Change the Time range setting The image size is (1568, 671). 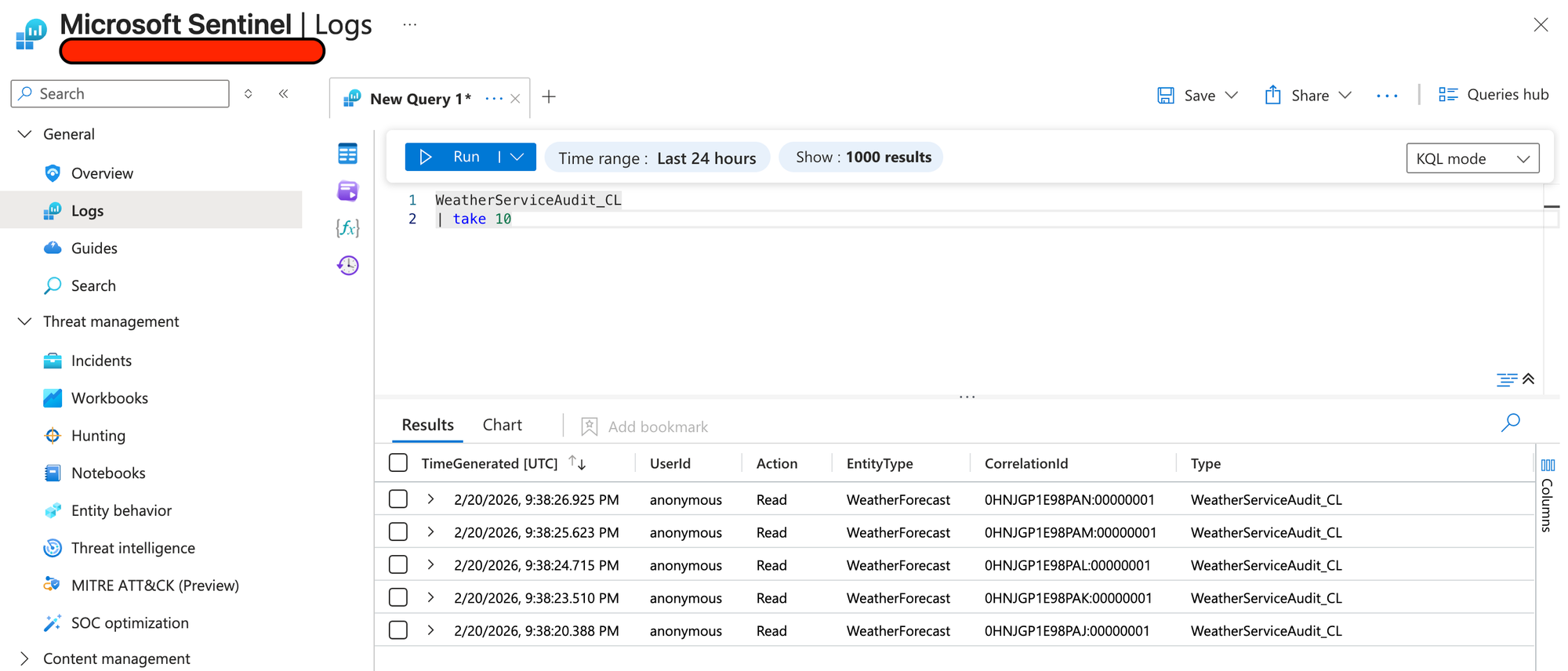[657, 158]
